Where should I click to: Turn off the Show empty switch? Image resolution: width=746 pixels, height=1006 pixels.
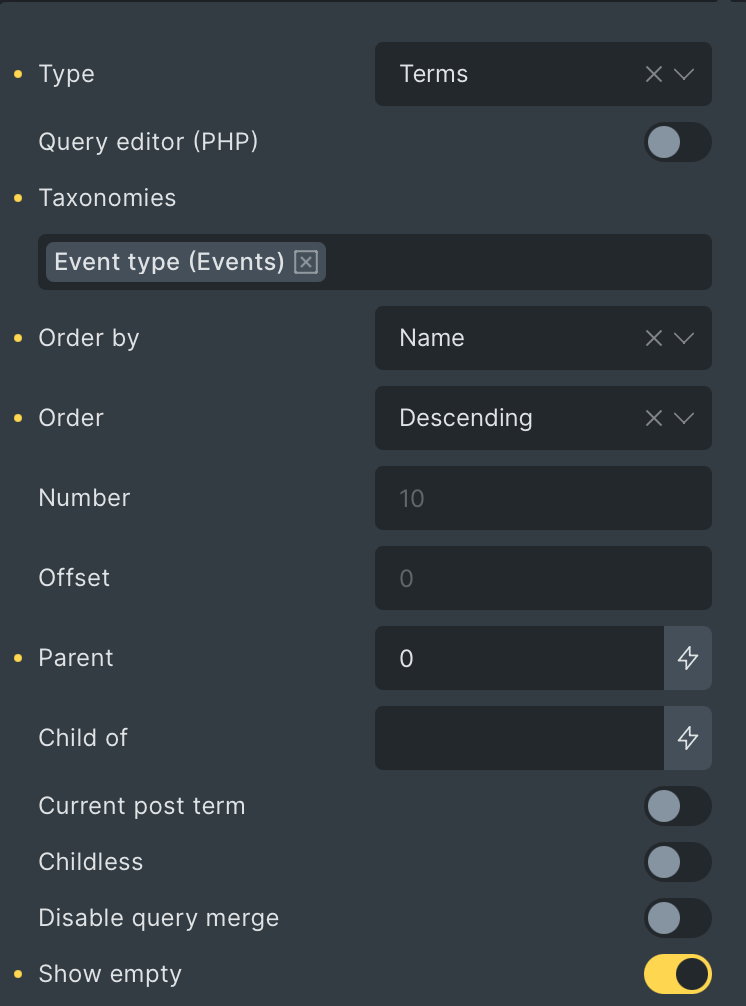coord(677,974)
